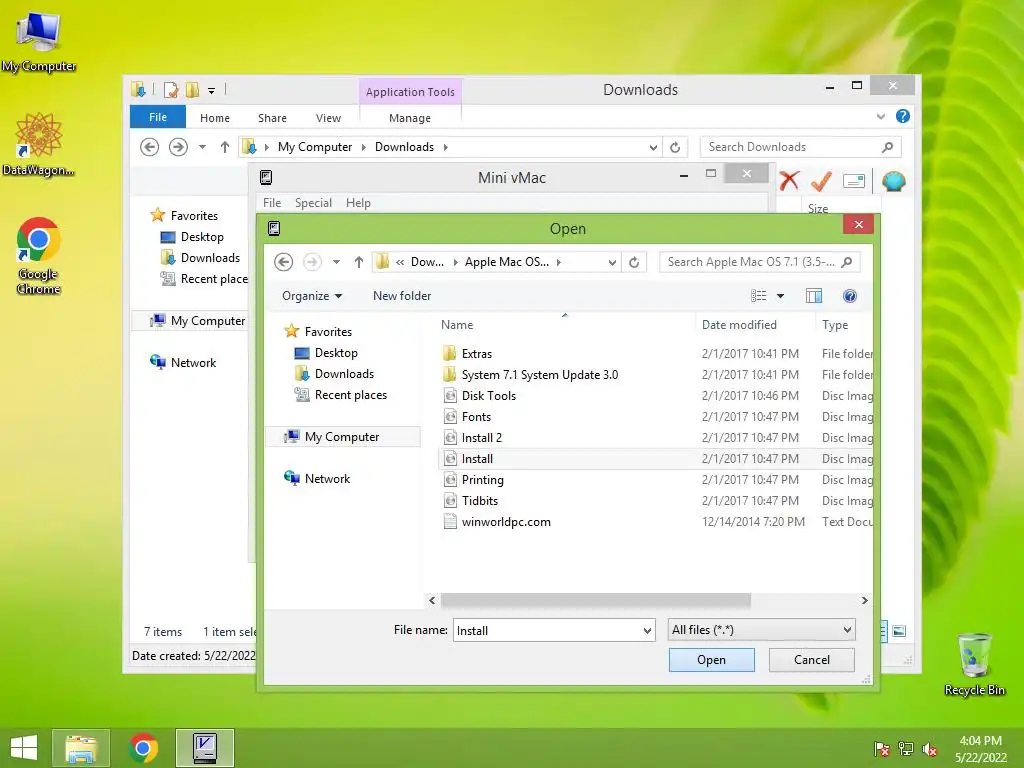Expand Open dialog address path dropdown
Screen dimensions: 1024x768
[612, 262]
